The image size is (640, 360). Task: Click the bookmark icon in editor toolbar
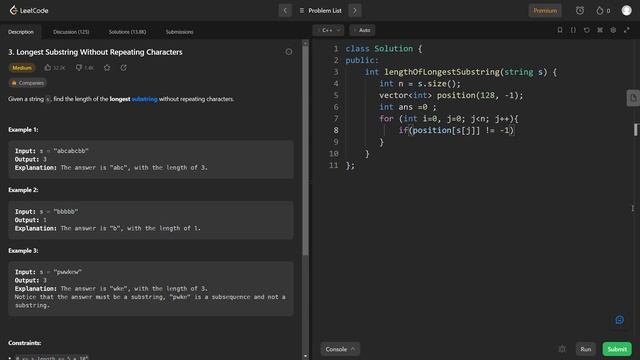[560, 30]
